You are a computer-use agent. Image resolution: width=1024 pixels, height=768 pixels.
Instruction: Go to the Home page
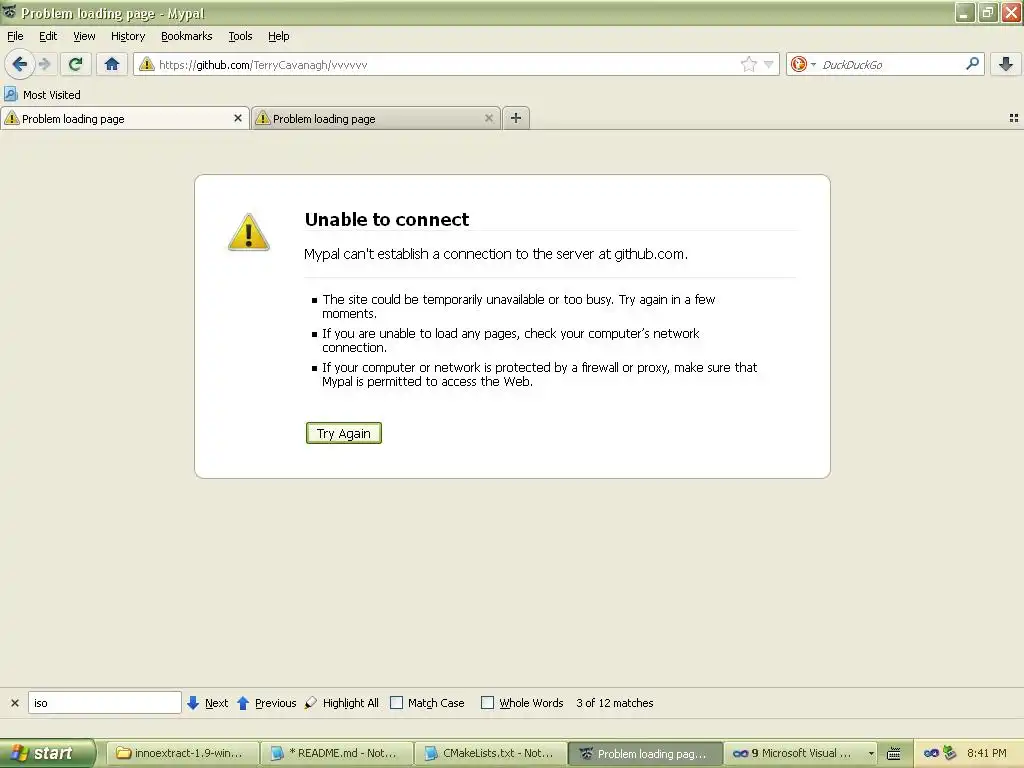click(112, 64)
